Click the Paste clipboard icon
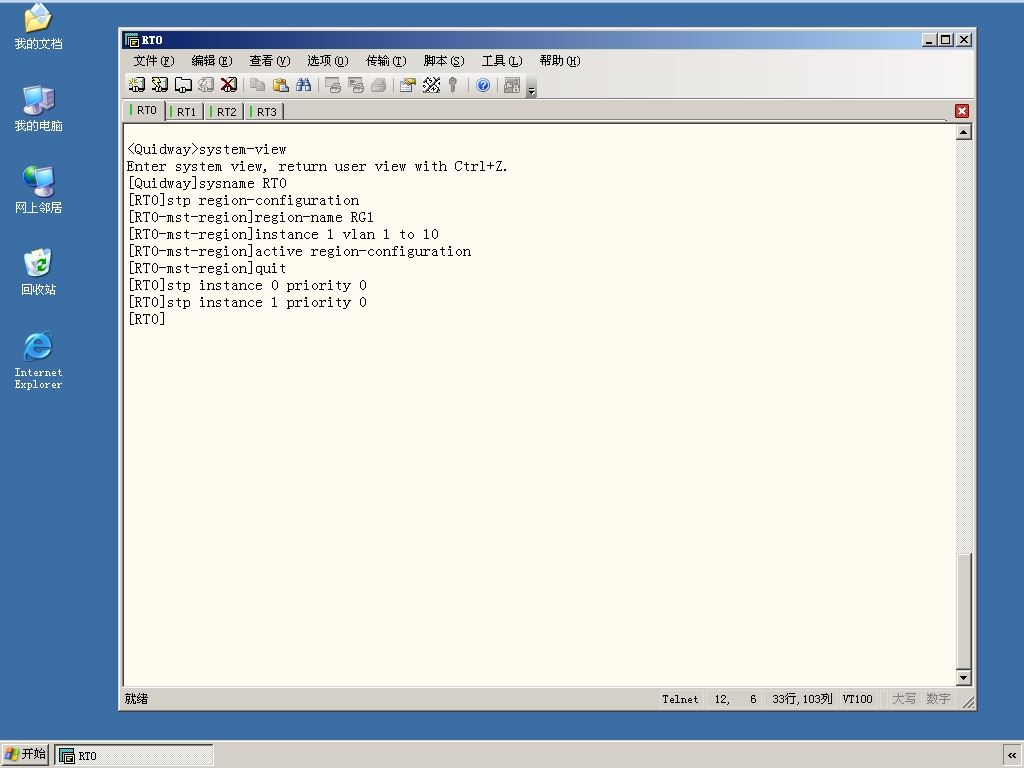 coord(281,85)
